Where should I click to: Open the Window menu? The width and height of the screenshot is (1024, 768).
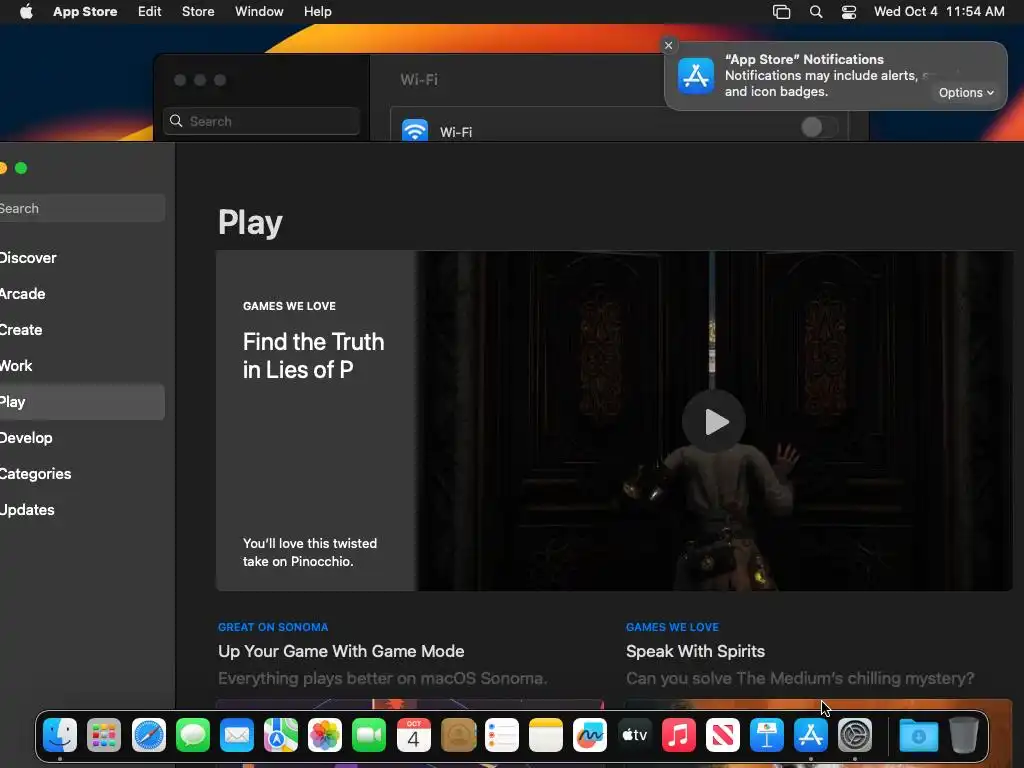pyautogui.click(x=259, y=11)
